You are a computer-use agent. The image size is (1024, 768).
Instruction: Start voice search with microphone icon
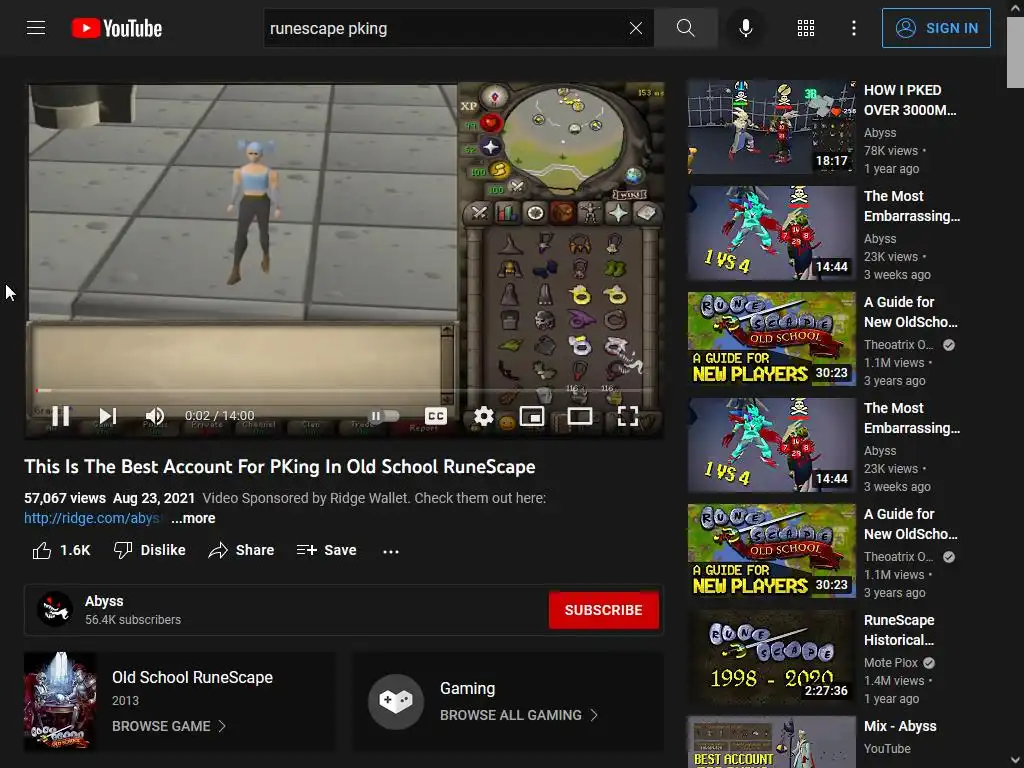tap(746, 28)
